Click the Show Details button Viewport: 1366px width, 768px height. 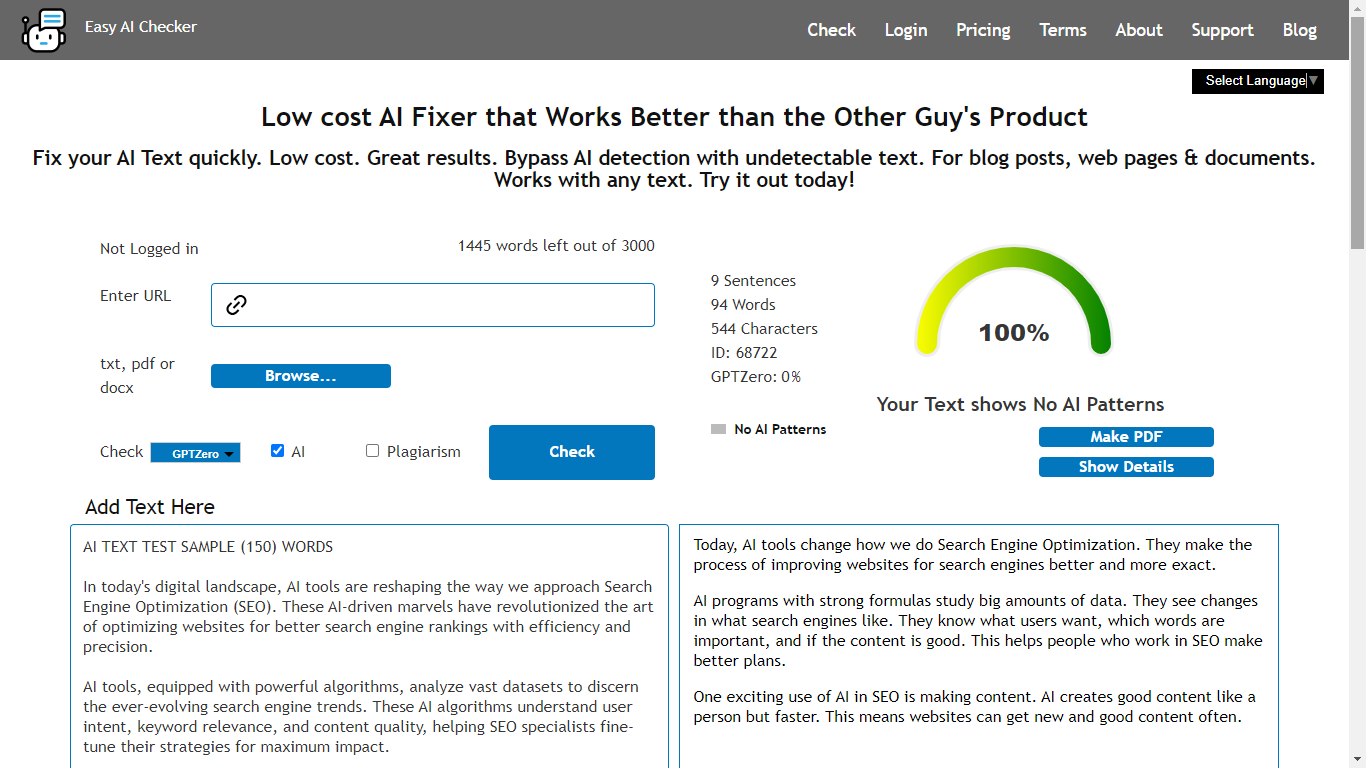click(1126, 467)
